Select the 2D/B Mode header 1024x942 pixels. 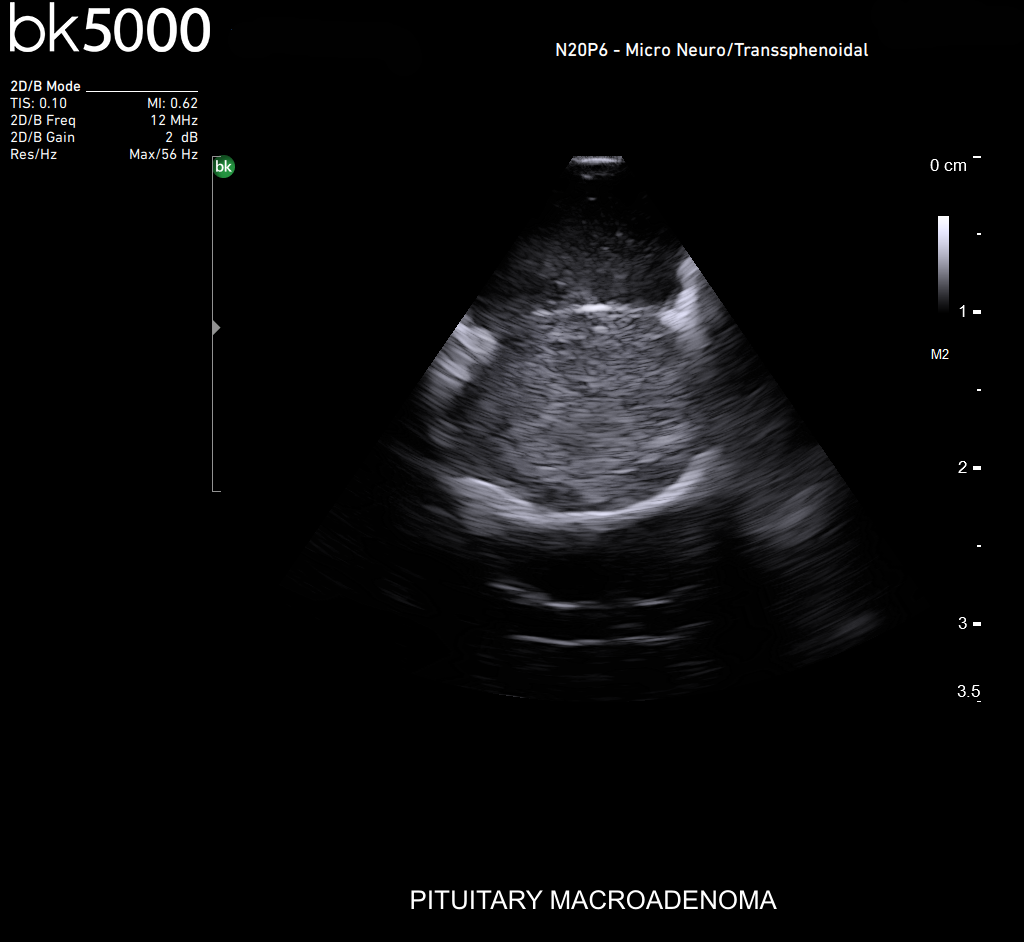45,87
